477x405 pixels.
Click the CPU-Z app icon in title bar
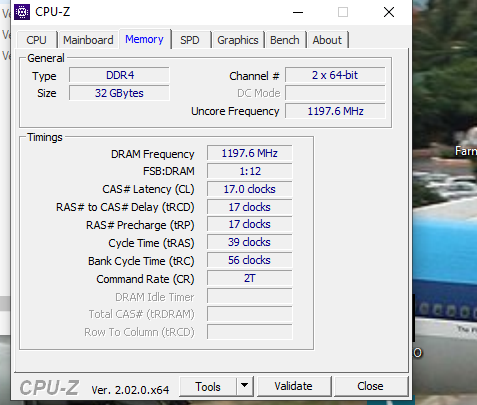pyautogui.click(x=22, y=12)
